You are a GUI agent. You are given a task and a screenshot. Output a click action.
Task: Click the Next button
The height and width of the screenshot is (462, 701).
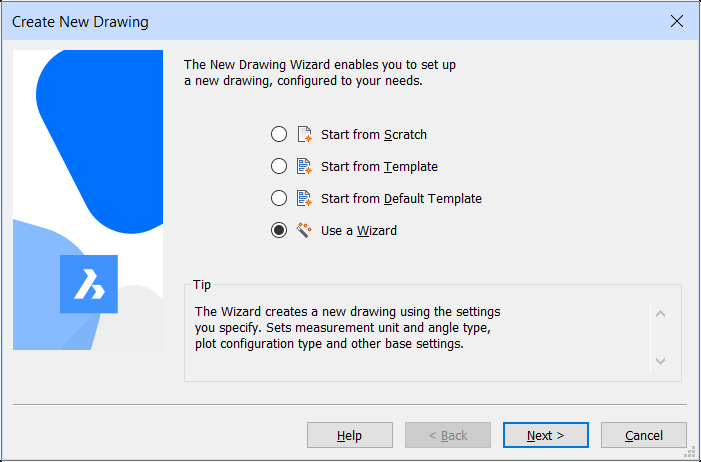tap(545, 435)
